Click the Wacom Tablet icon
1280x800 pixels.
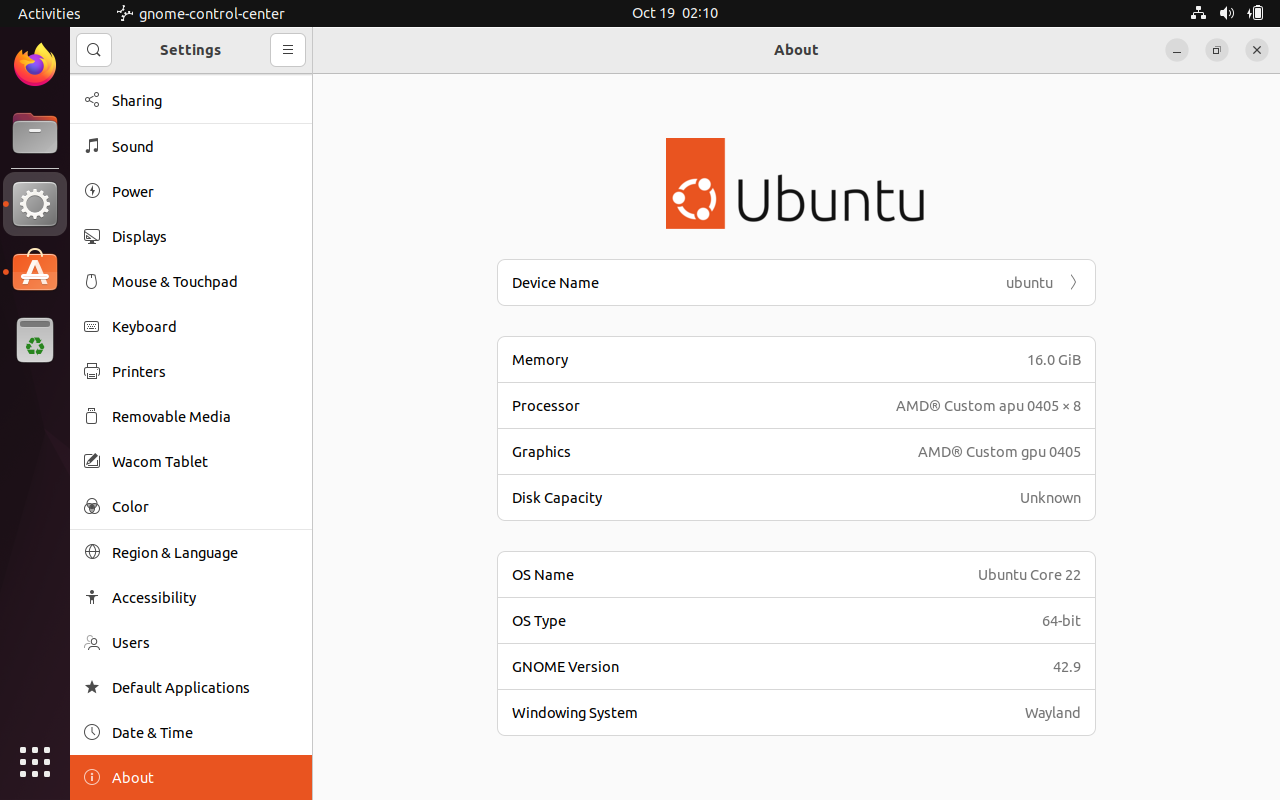coord(92,461)
